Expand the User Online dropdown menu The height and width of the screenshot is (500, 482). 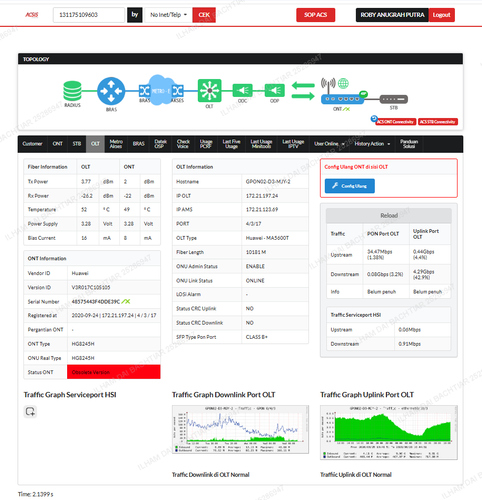click(329, 144)
